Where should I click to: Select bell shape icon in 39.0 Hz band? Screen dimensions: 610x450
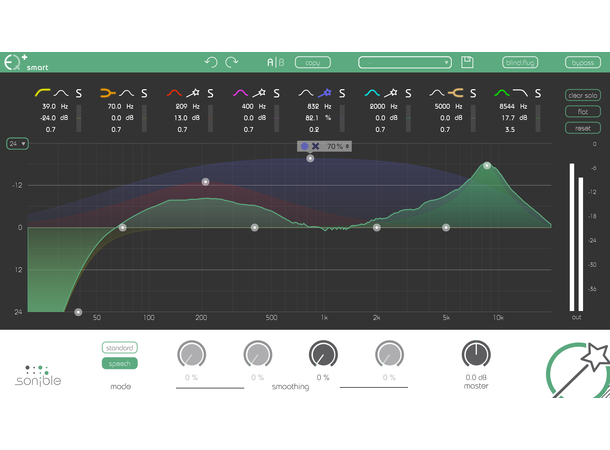tap(61, 93)
